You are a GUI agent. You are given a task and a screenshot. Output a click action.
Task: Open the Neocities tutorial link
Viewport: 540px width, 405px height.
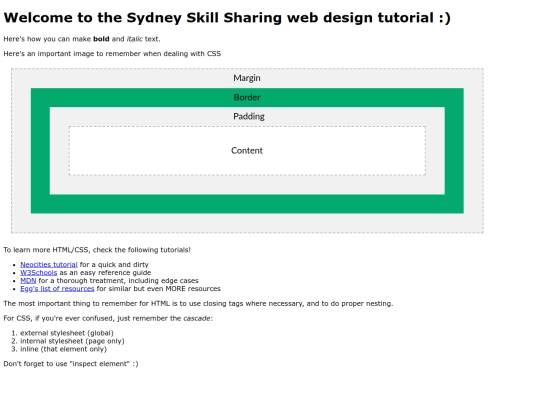click(x=49, y=264)
